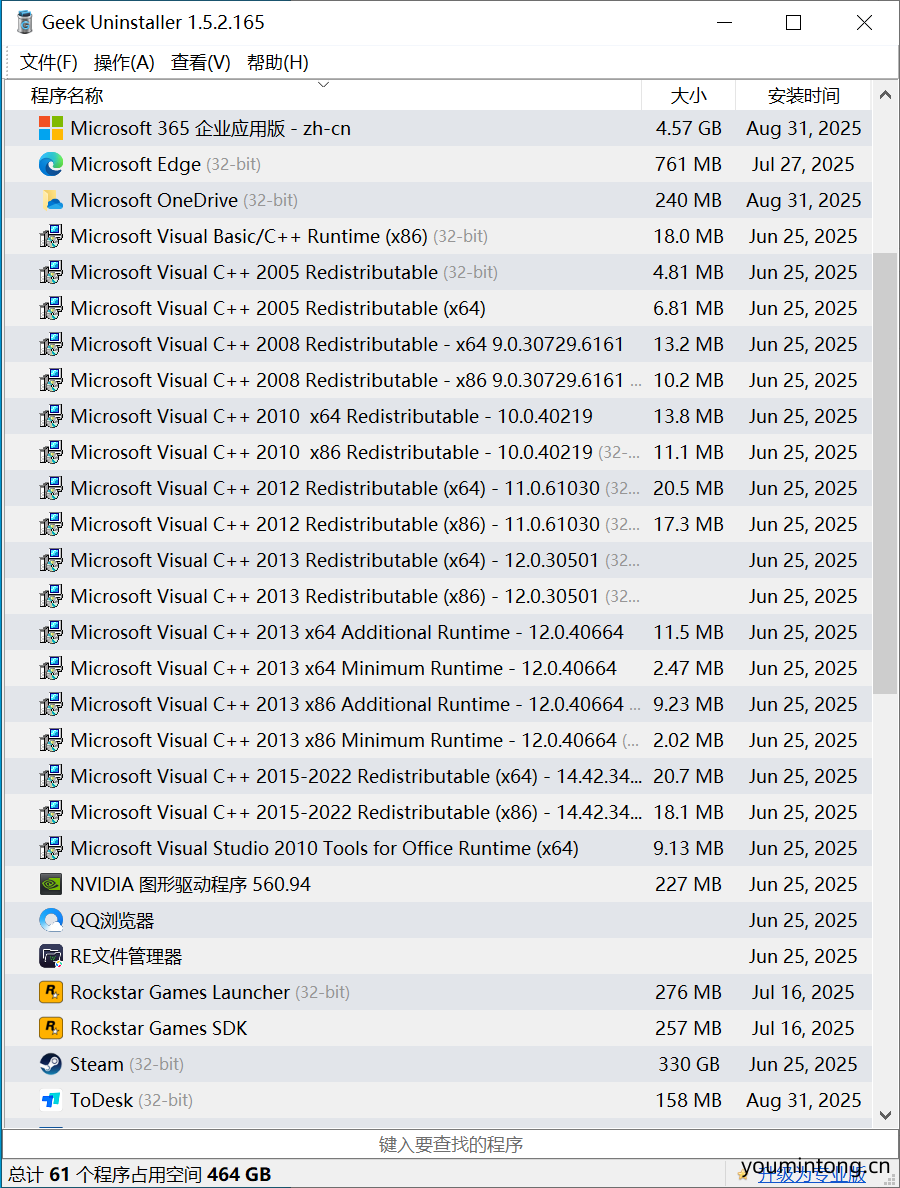Select the Steam program name
This screenshot has height=1188, width=900.
pyautogui.click(x=97, y=1065)
